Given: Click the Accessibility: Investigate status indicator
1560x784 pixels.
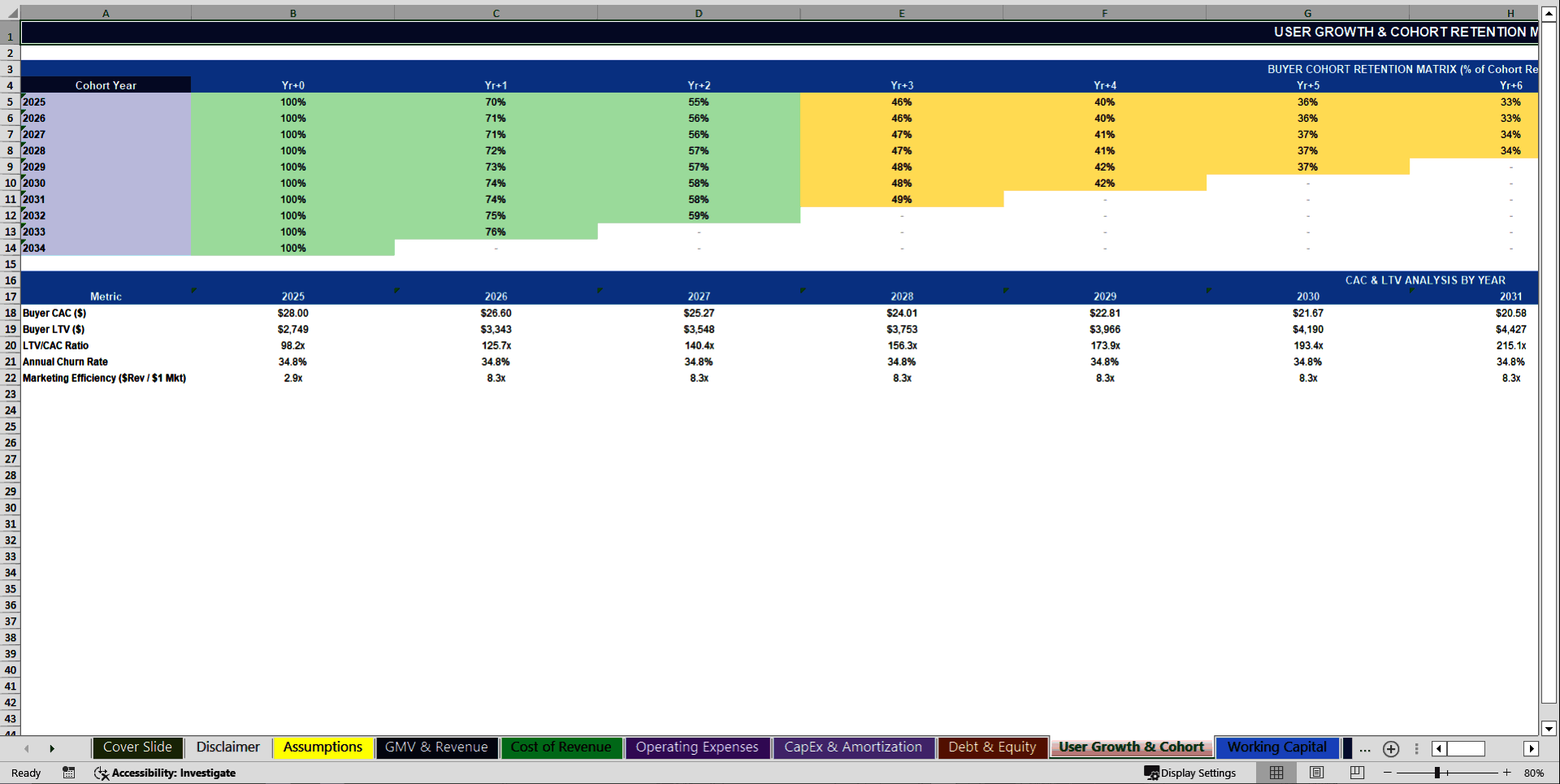Looking at the screenshot, I should pos(167,773).
